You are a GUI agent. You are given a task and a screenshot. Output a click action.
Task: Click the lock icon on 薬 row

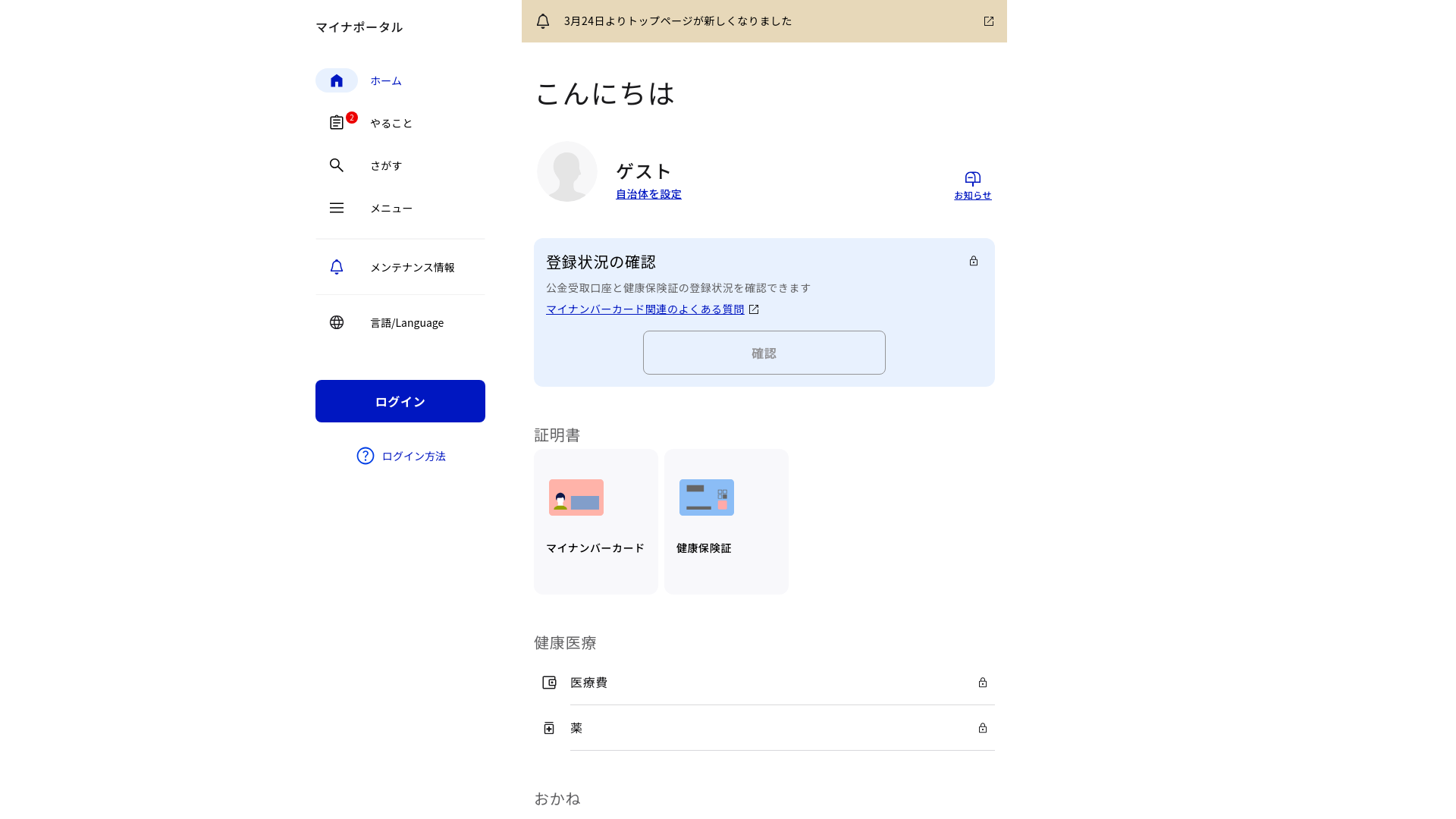983,728
